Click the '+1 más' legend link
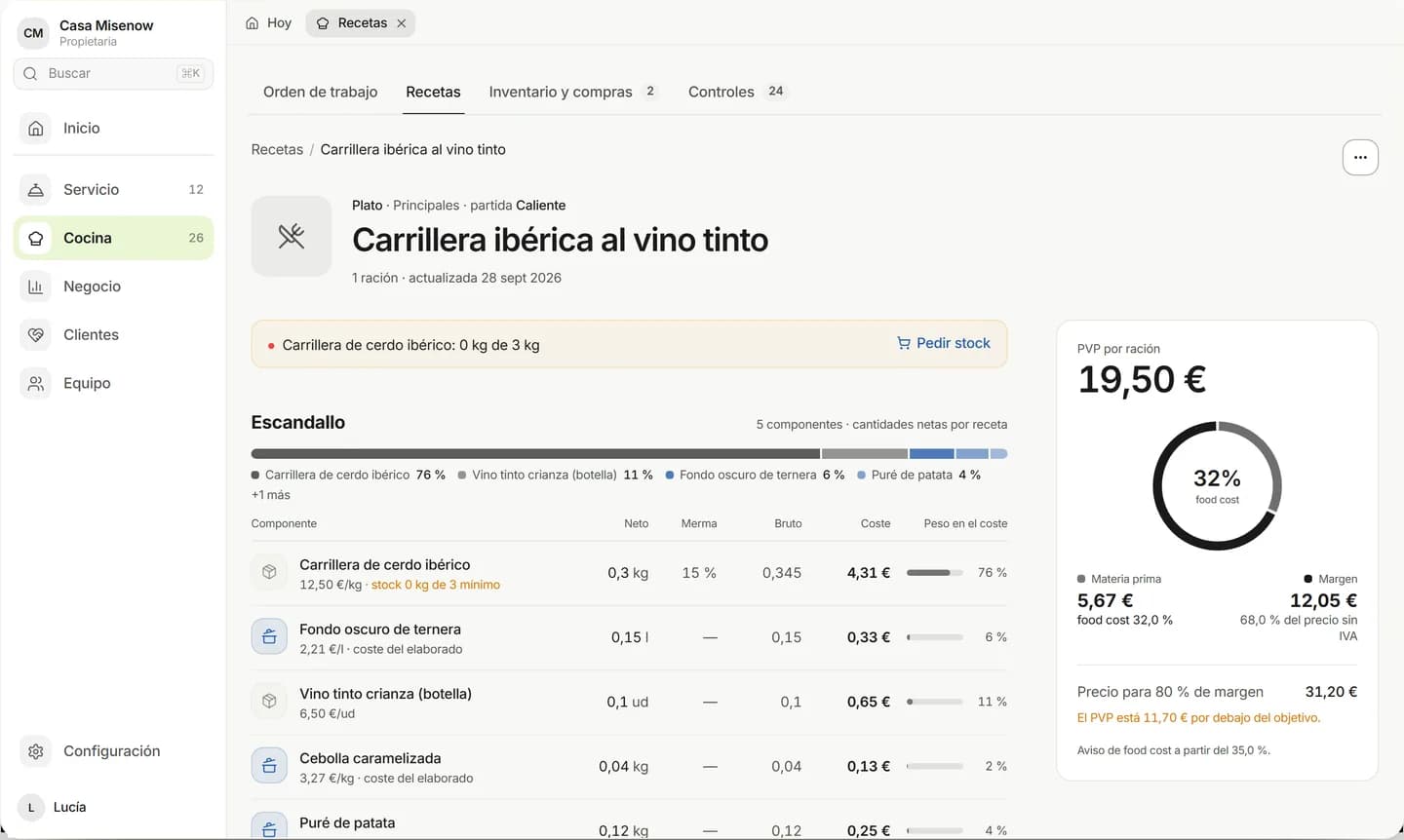Image resolution: width=1404 pixels, height=840 pixels. (270, 495)
